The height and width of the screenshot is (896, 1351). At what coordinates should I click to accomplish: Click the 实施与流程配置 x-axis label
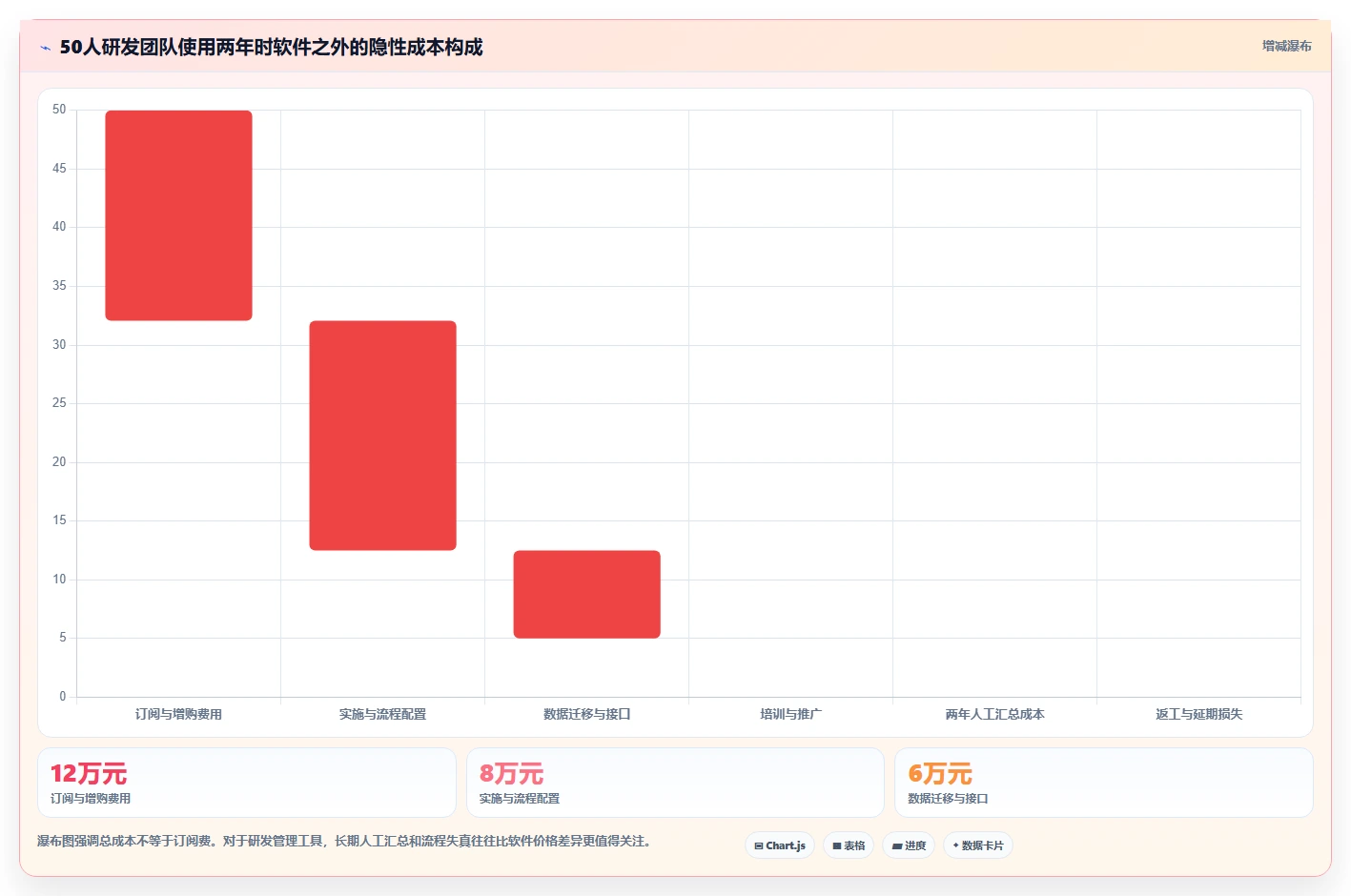tap(382, 714)
